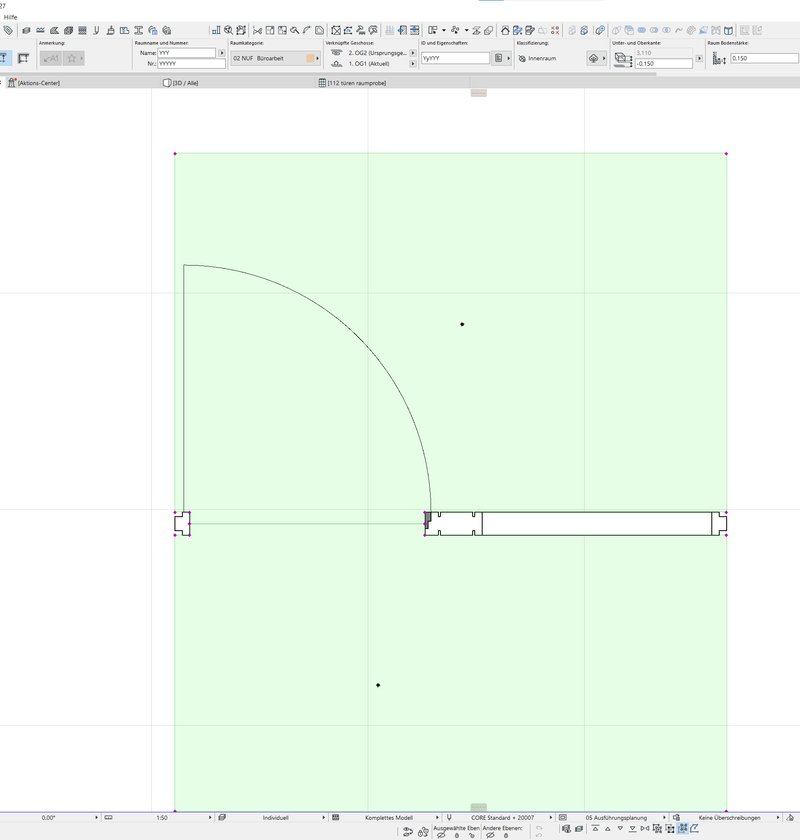The image size is (800, 840).
Task: Click the folded sheet icon in top toolbar
Action: tap(319, 31)
